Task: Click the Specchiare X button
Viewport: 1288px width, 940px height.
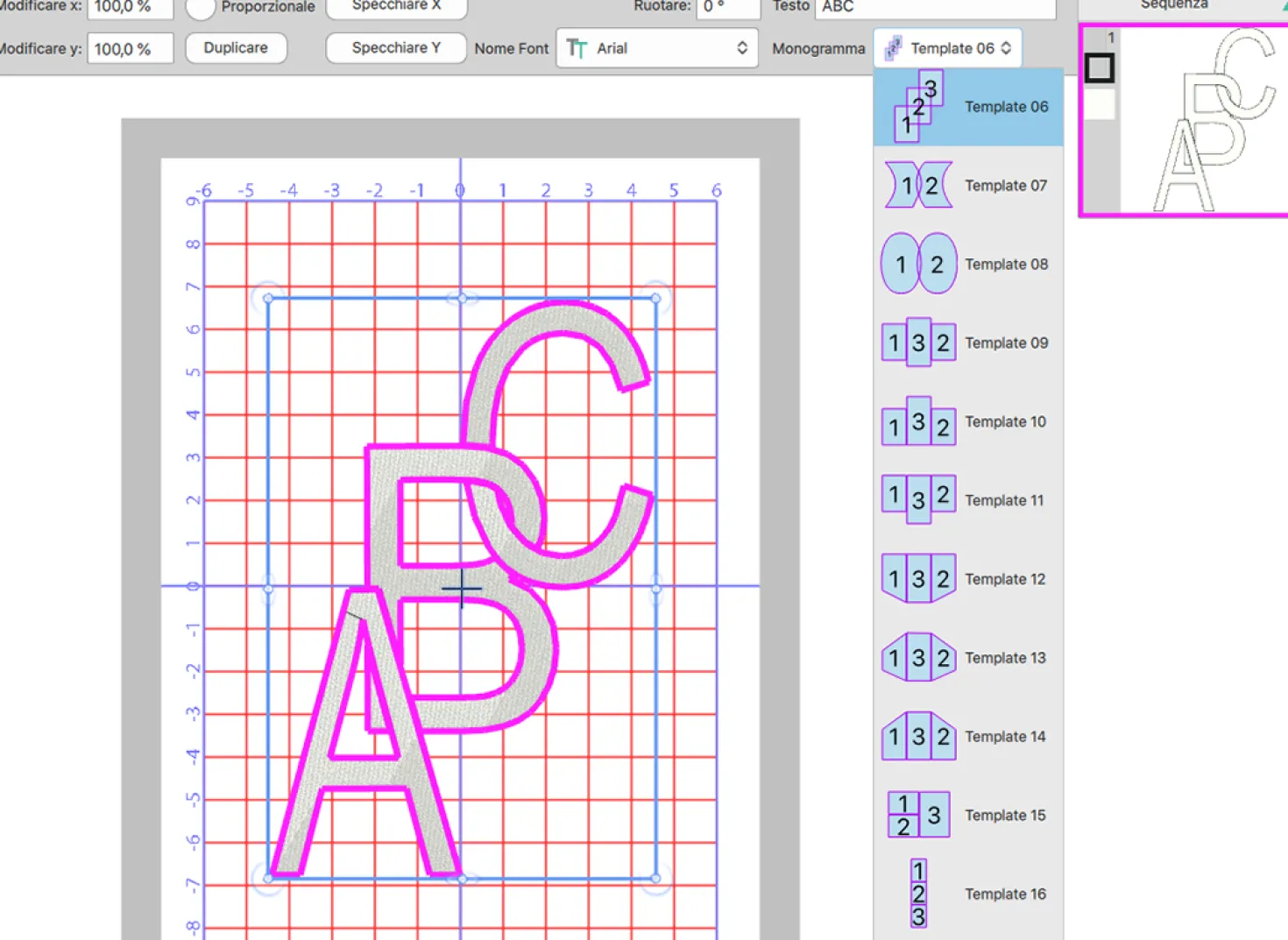Action: pos(396,7)
